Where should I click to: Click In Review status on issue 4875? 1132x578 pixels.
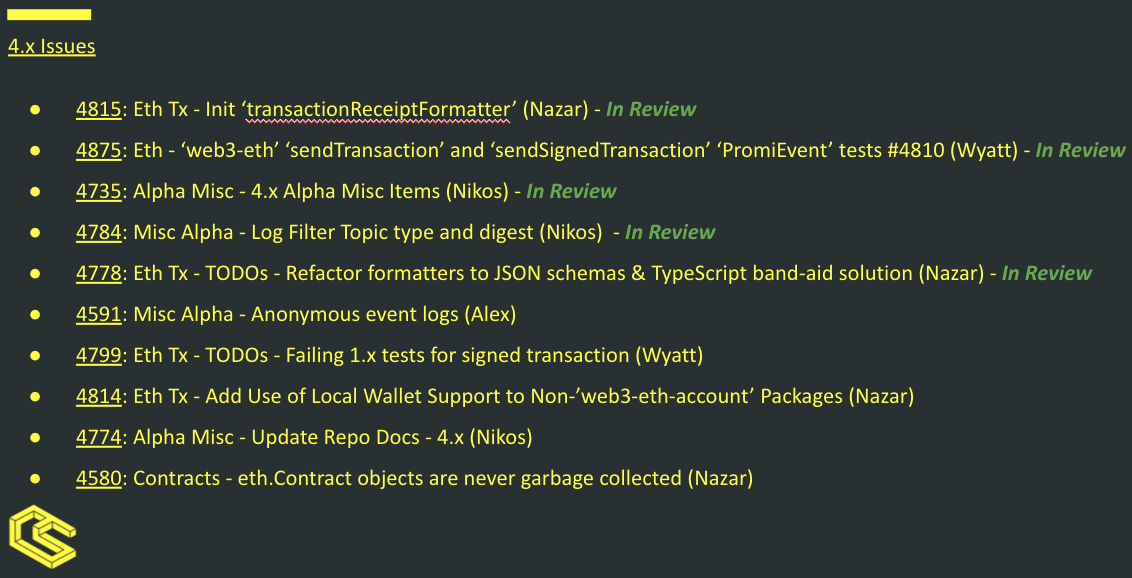[1080, 150]
